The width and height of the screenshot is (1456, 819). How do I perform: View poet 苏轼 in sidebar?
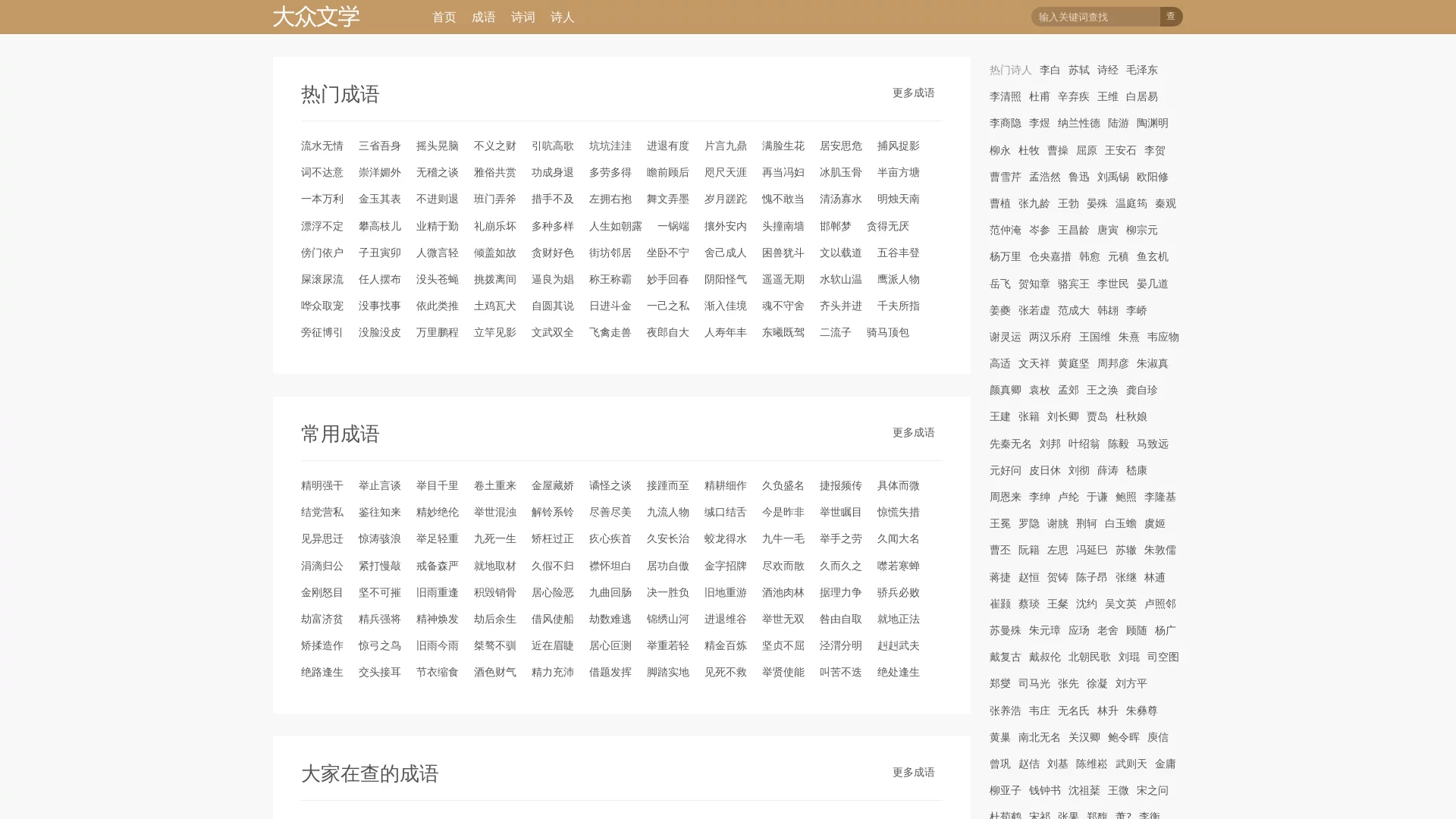tap(1078, 70)
